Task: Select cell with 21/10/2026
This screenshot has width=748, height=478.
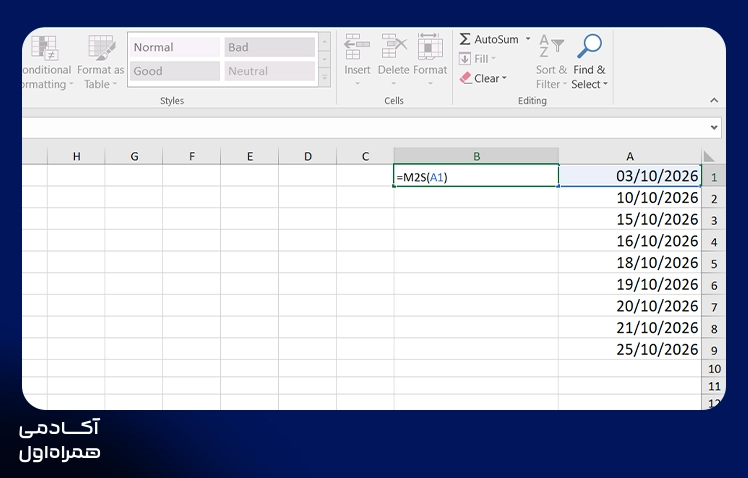Action: coord(630,328)
